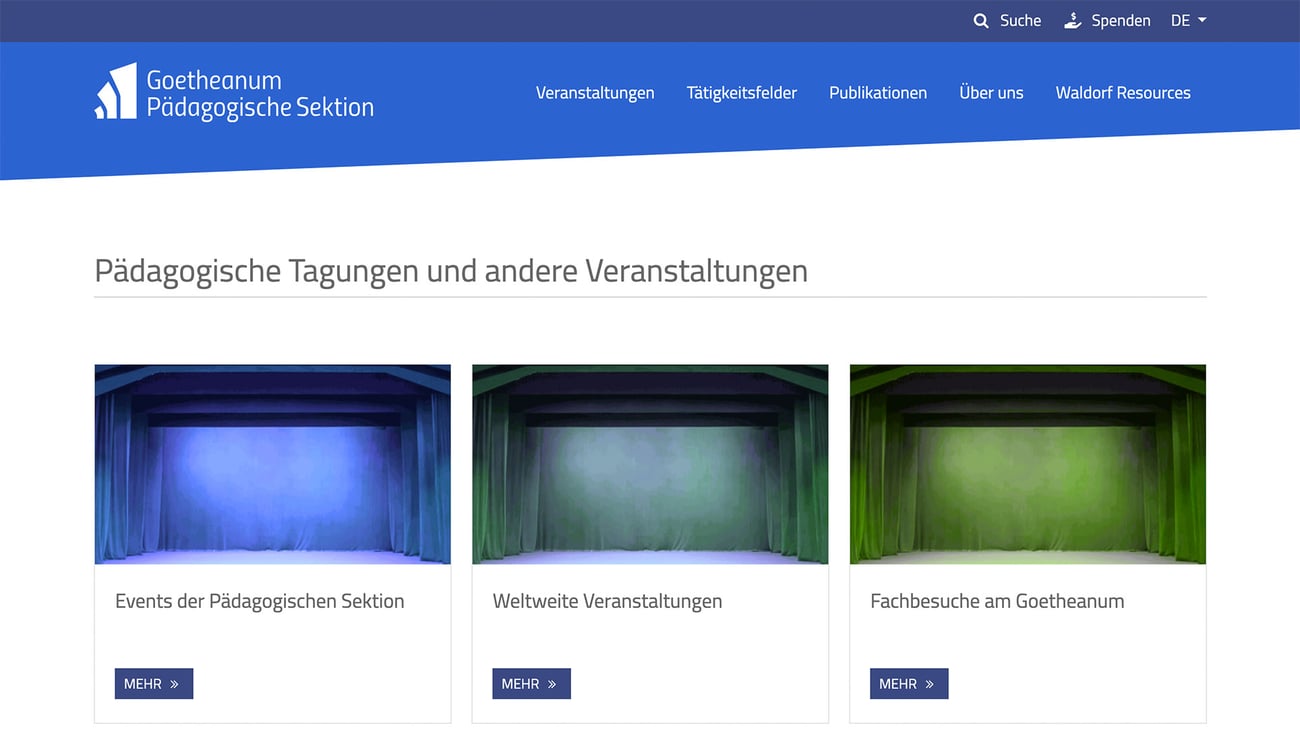Click the search magnifier icon
Screen dimensions: 1300x730
coord(981,21)
